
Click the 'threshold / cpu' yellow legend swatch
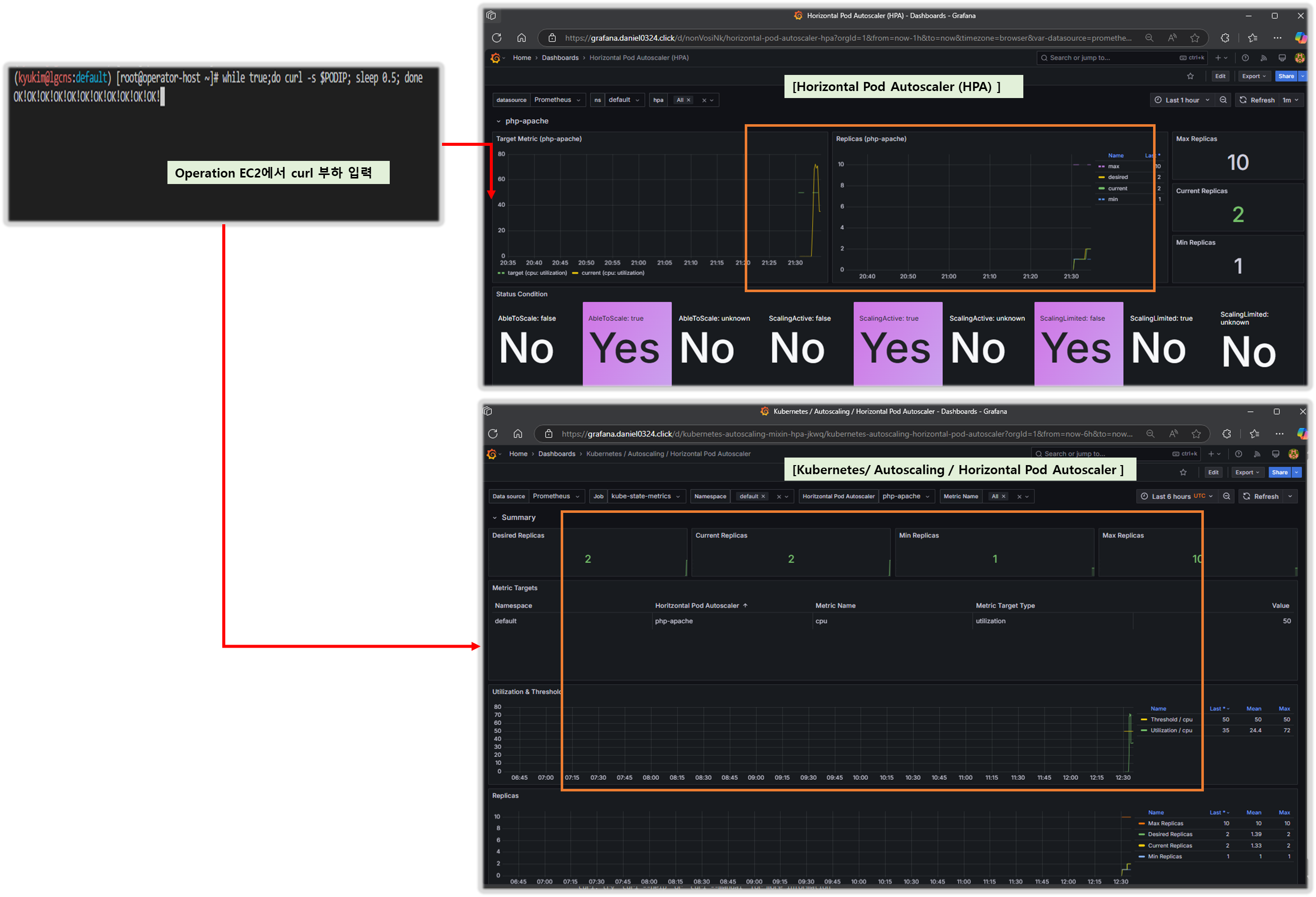1144,720
